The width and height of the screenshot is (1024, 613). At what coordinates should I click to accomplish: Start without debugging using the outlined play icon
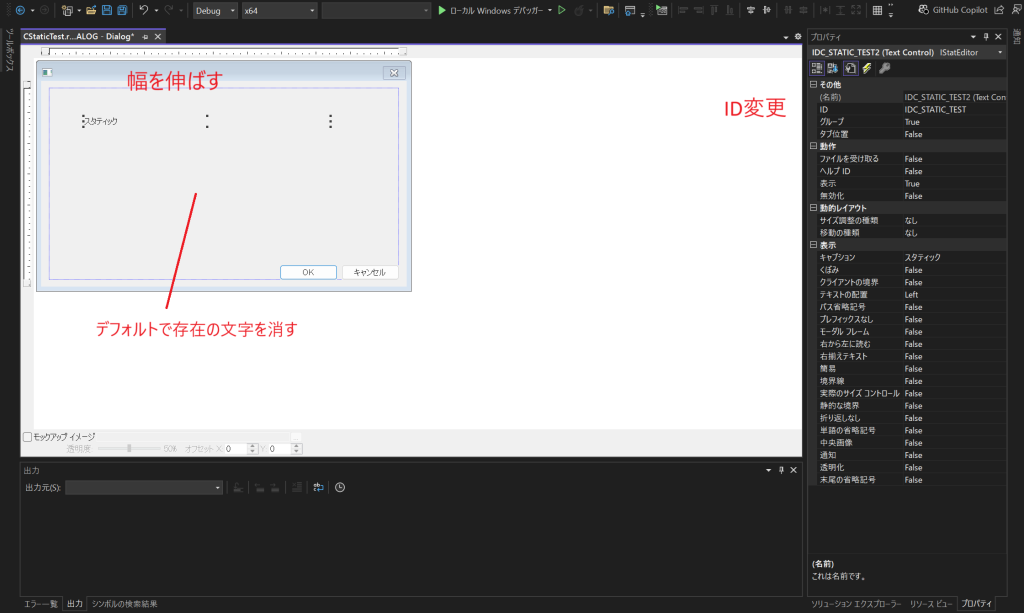click(x=561, y=10)
